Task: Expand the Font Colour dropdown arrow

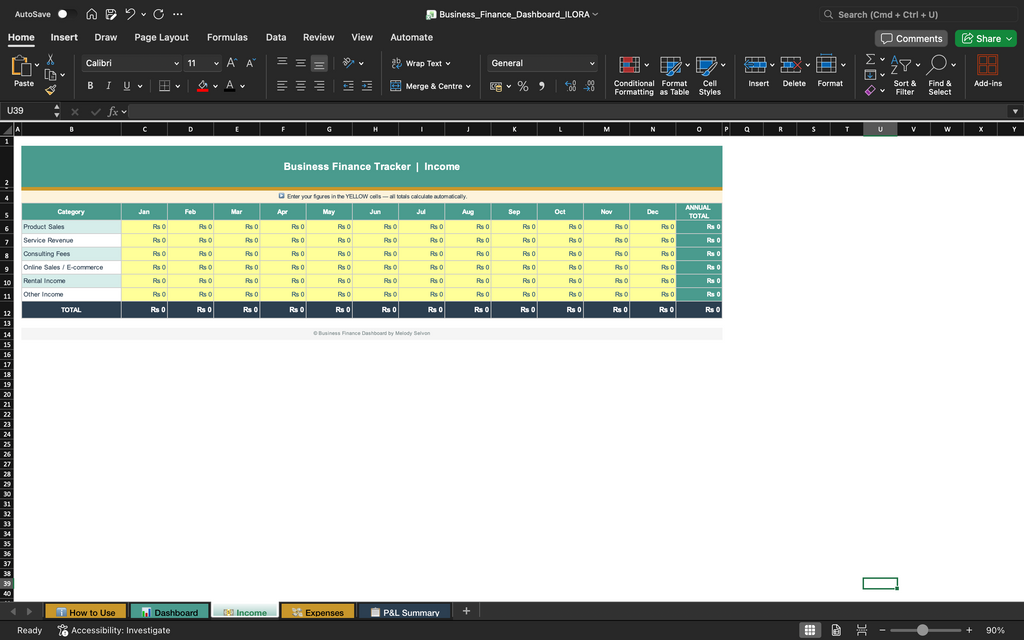Action: tap(242, 86)
